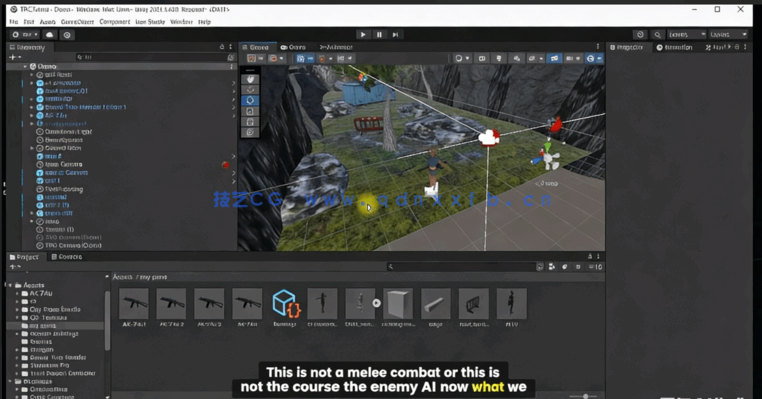Click the Project folder tree scrollbar
762x399 pixels.
pyautogui.click(x=107, y=321)
